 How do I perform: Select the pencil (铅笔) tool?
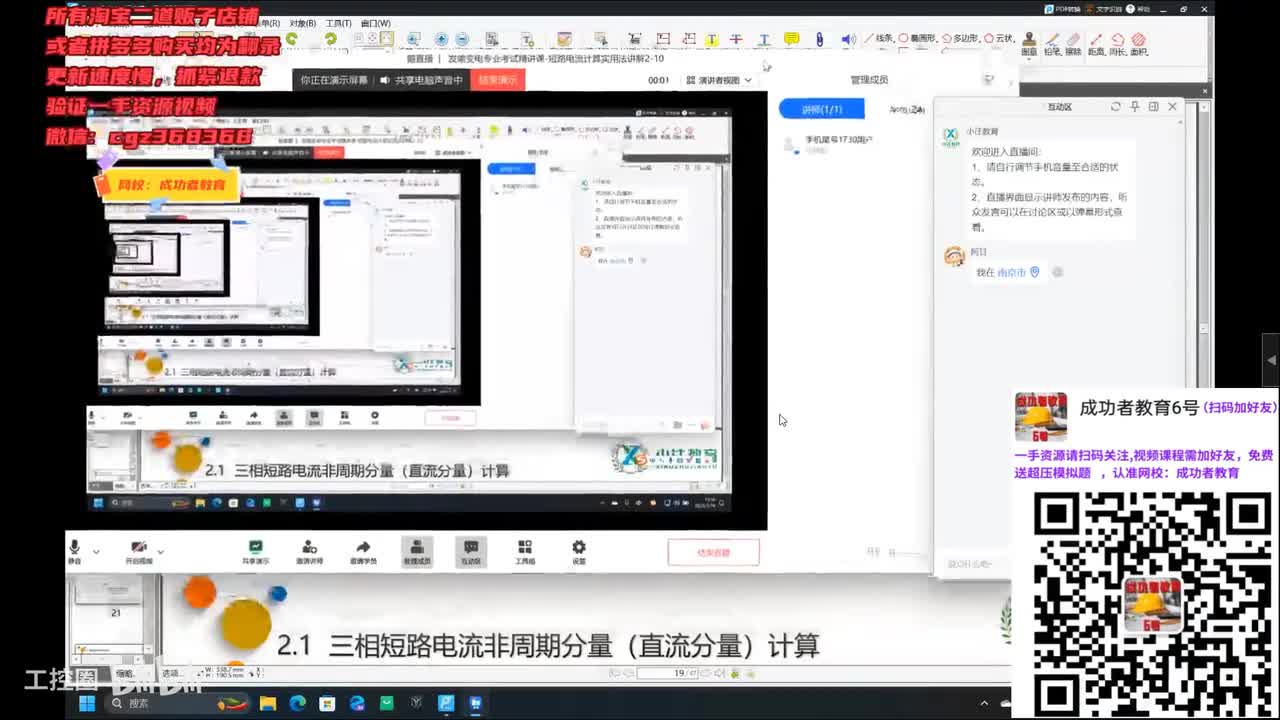click(x=1052, y=43)
